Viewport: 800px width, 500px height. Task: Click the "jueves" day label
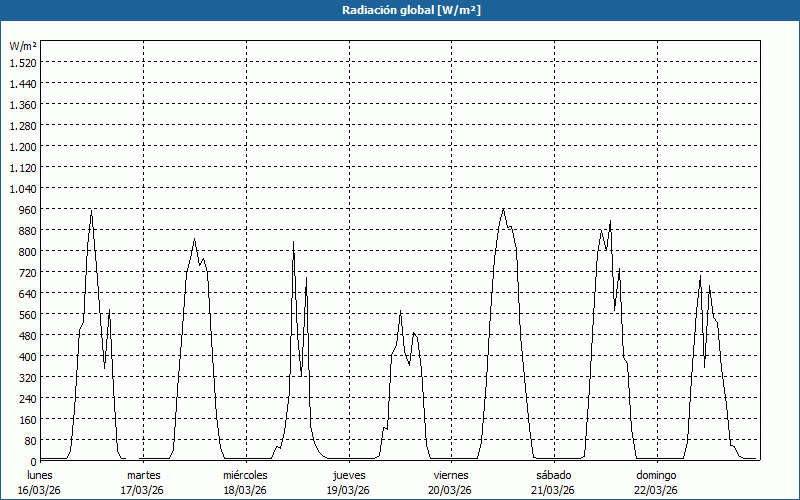pyautogui.click(x=349, y=474)
